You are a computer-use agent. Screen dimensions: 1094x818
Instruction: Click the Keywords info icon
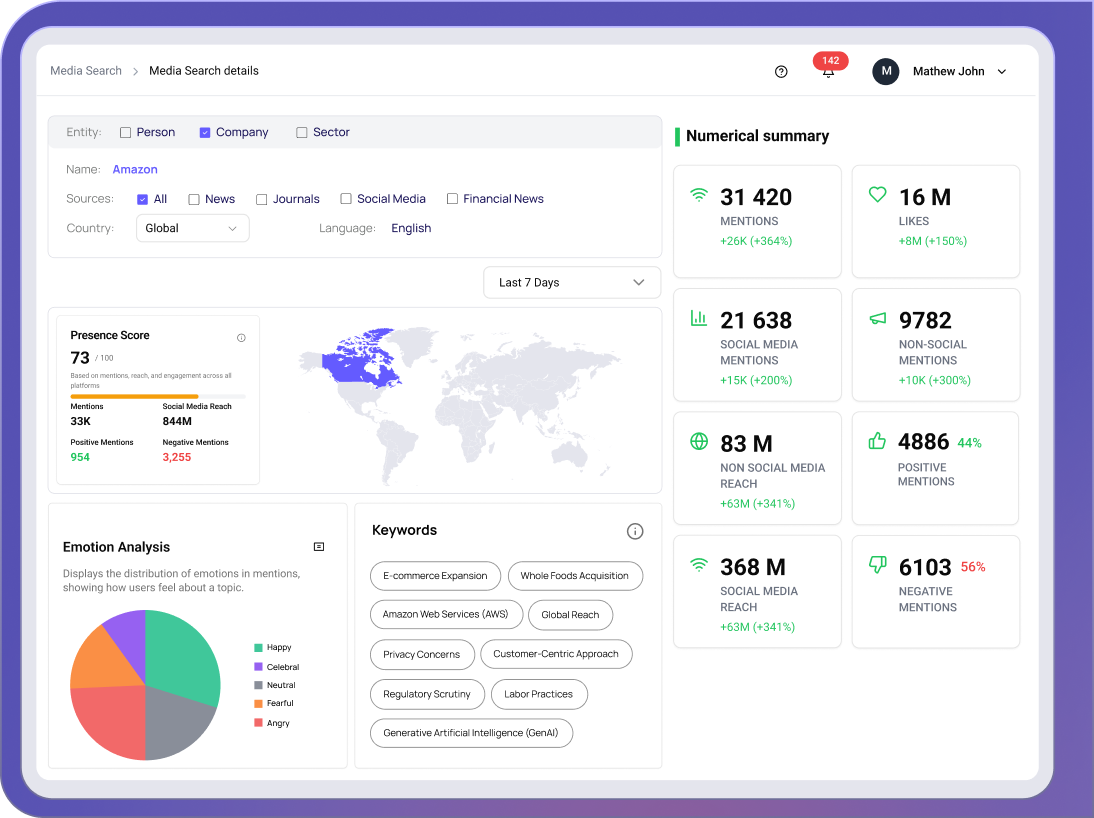pos(635,531)
